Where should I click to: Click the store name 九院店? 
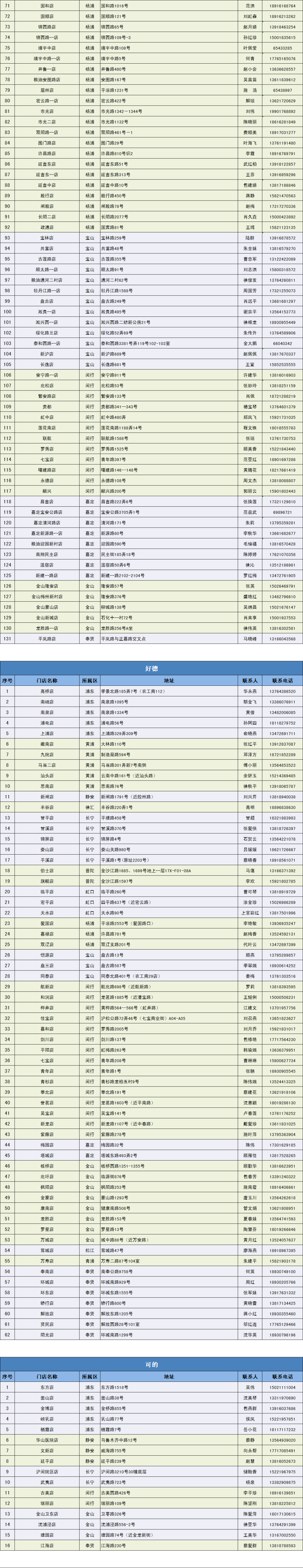click(x=47, y=755)
